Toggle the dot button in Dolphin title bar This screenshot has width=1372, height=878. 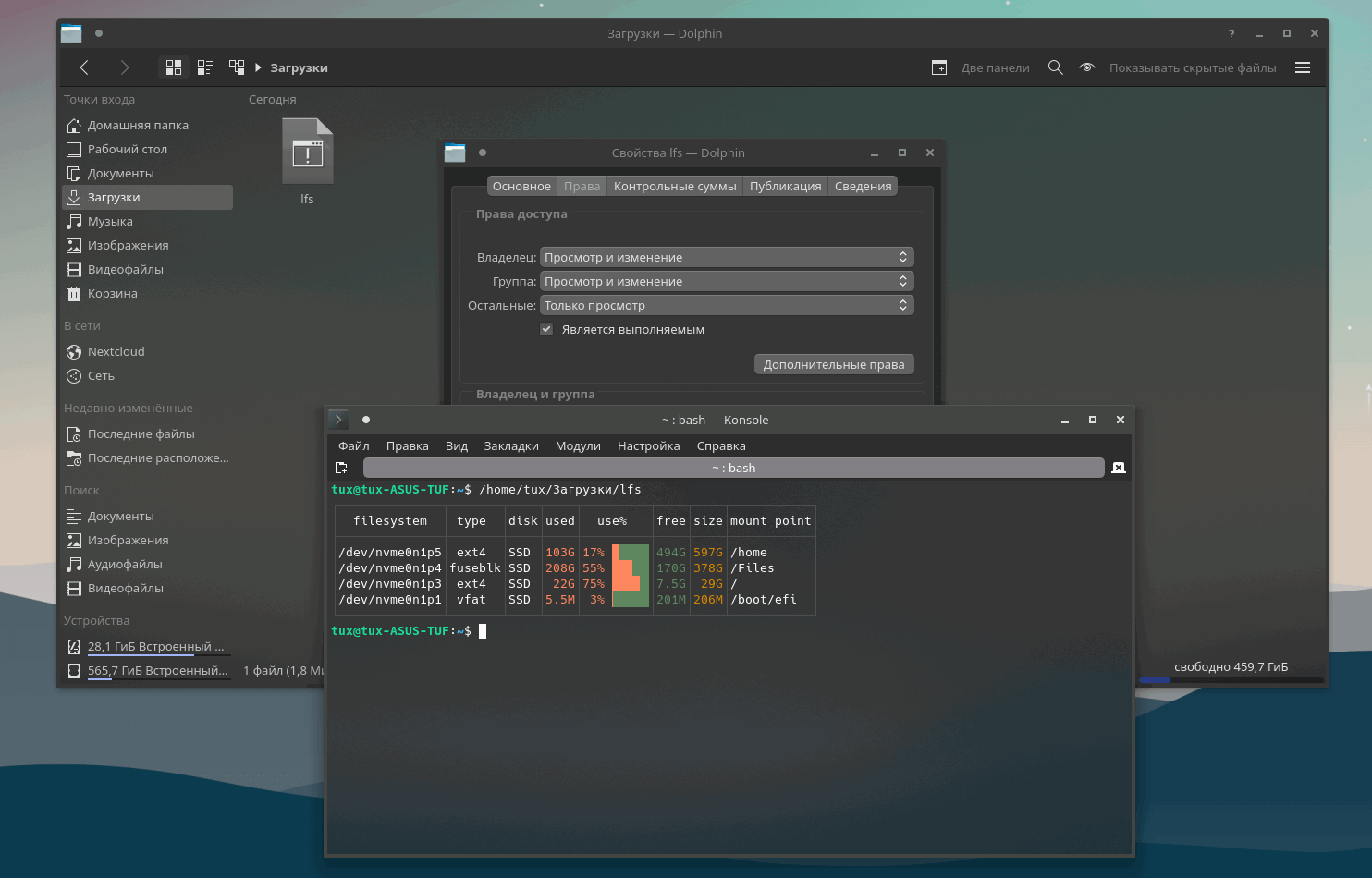coord(99,33)
